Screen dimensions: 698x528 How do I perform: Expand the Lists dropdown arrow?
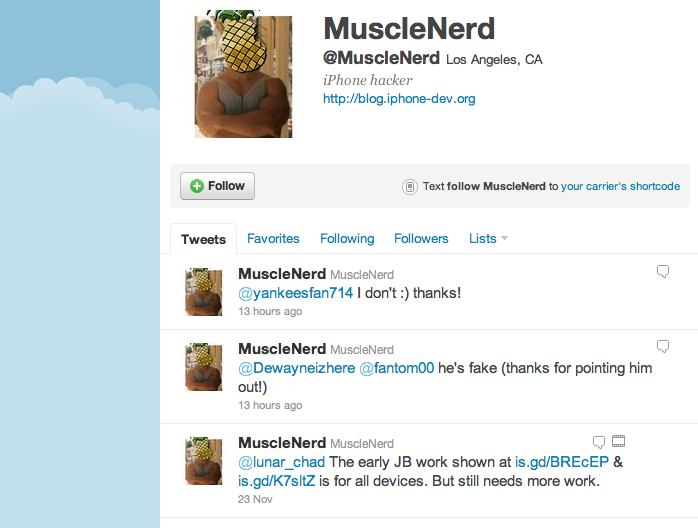coord(504,238)
